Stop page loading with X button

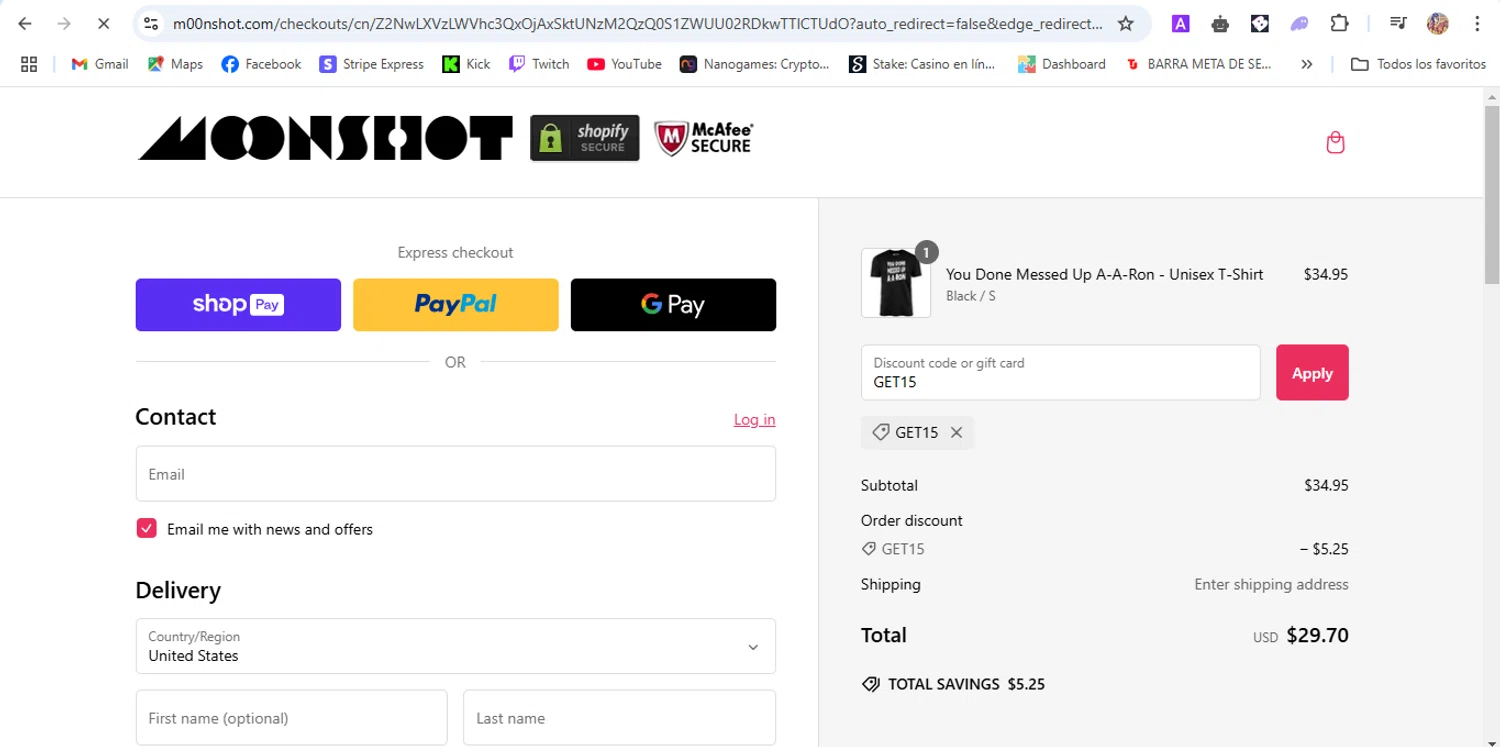[x=103, y=23]
